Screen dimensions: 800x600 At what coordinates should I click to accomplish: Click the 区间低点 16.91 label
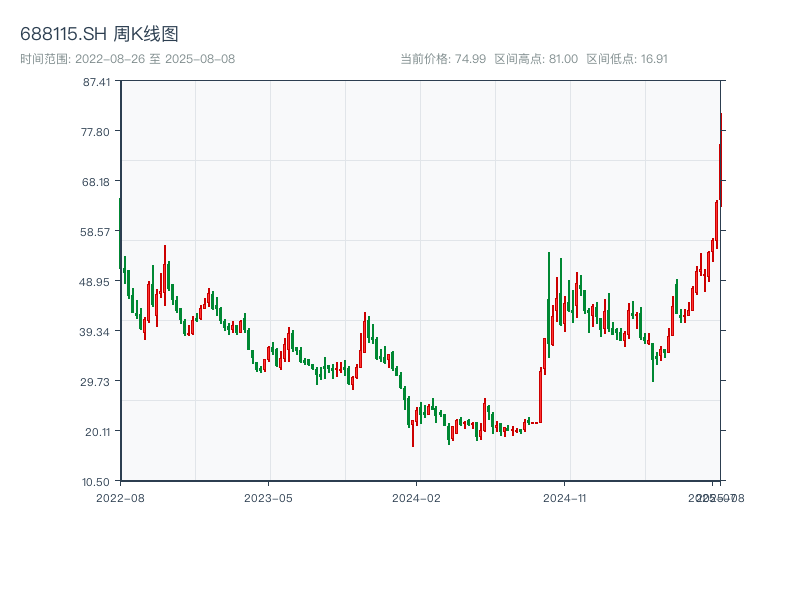626,59
